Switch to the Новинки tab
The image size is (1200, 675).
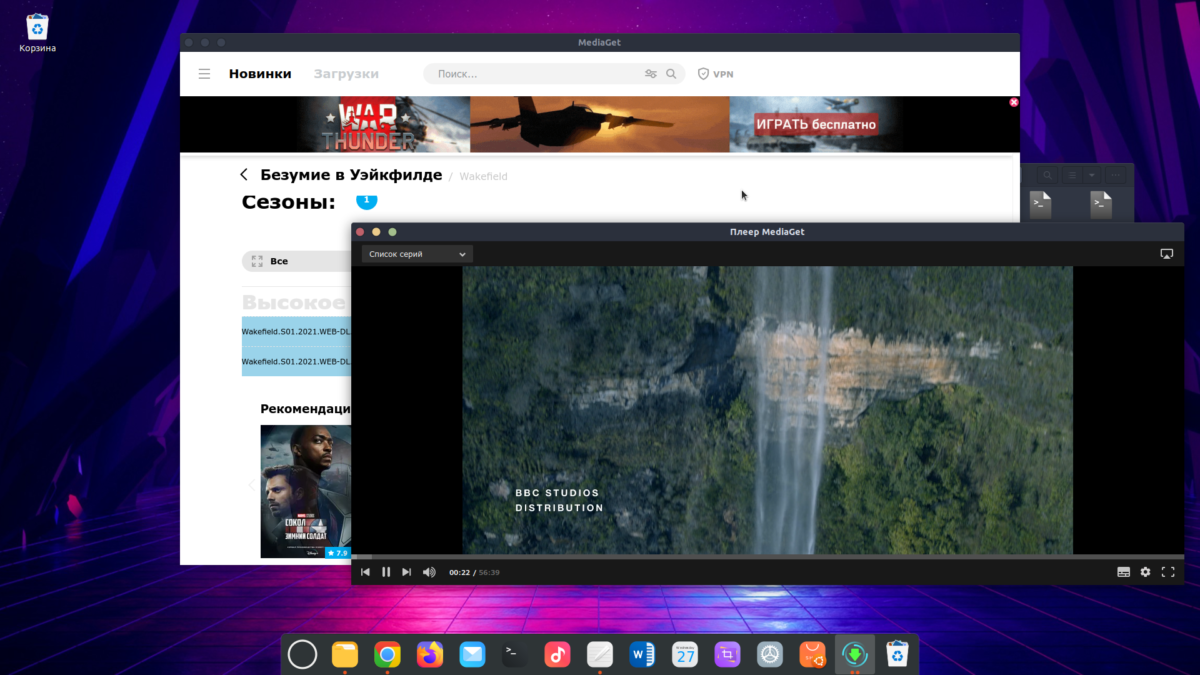(260, 74)
